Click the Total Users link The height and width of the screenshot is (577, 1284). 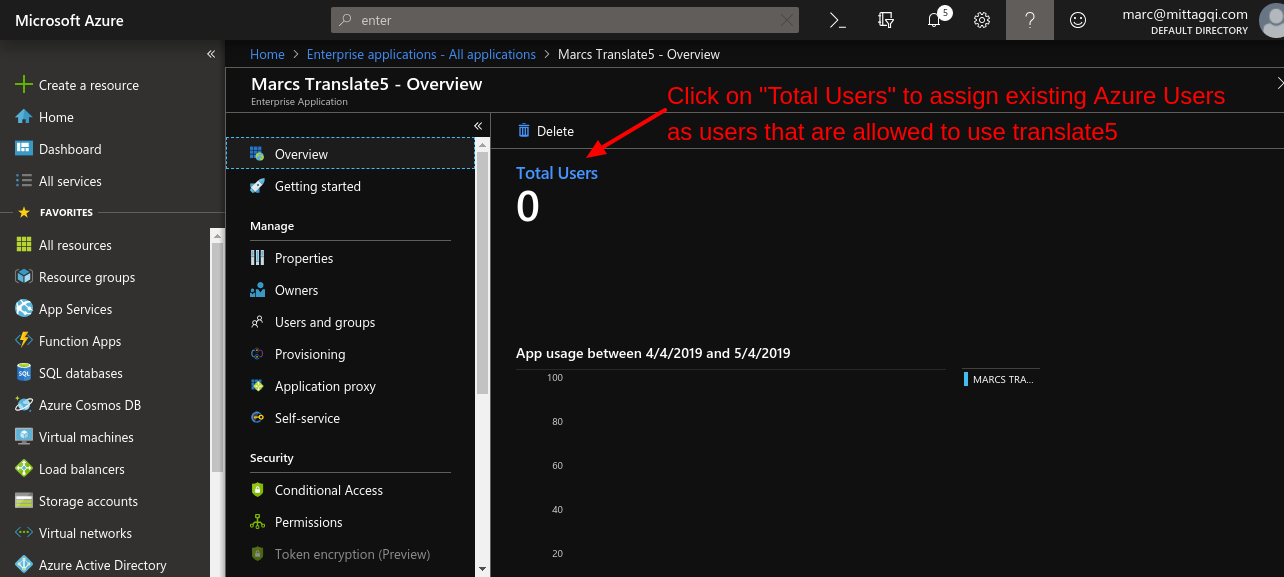pos(557,173)
